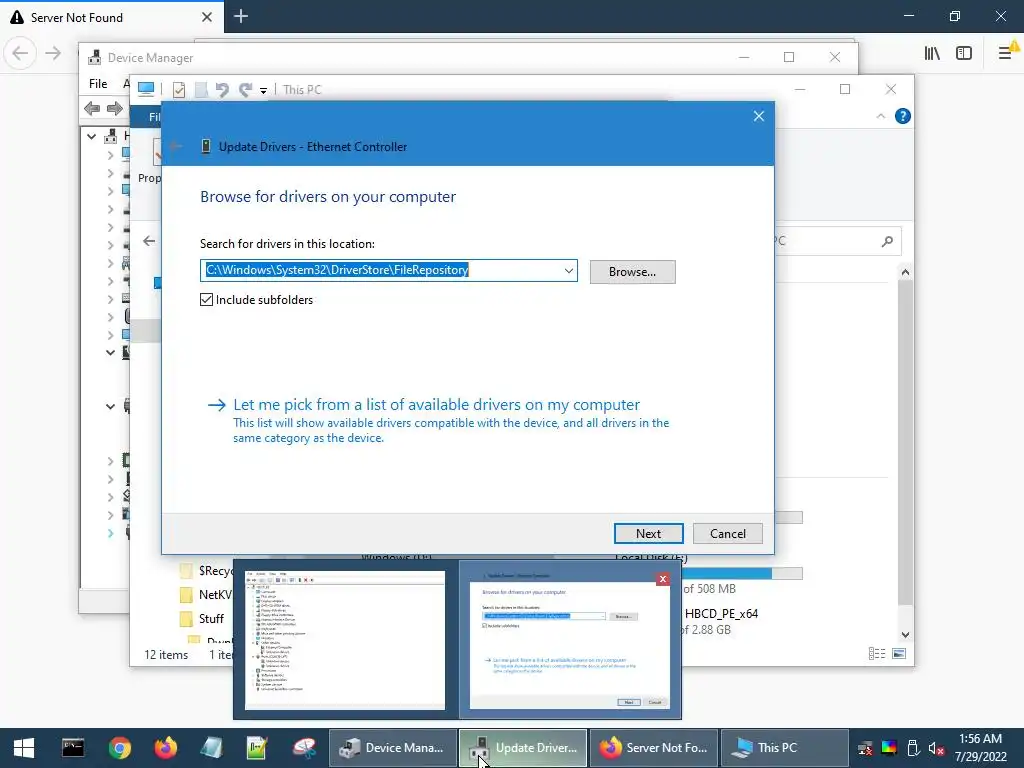1024x768 pixels.
Task: Switch to Device Manager taskbar button
Action: click(392, 748)
